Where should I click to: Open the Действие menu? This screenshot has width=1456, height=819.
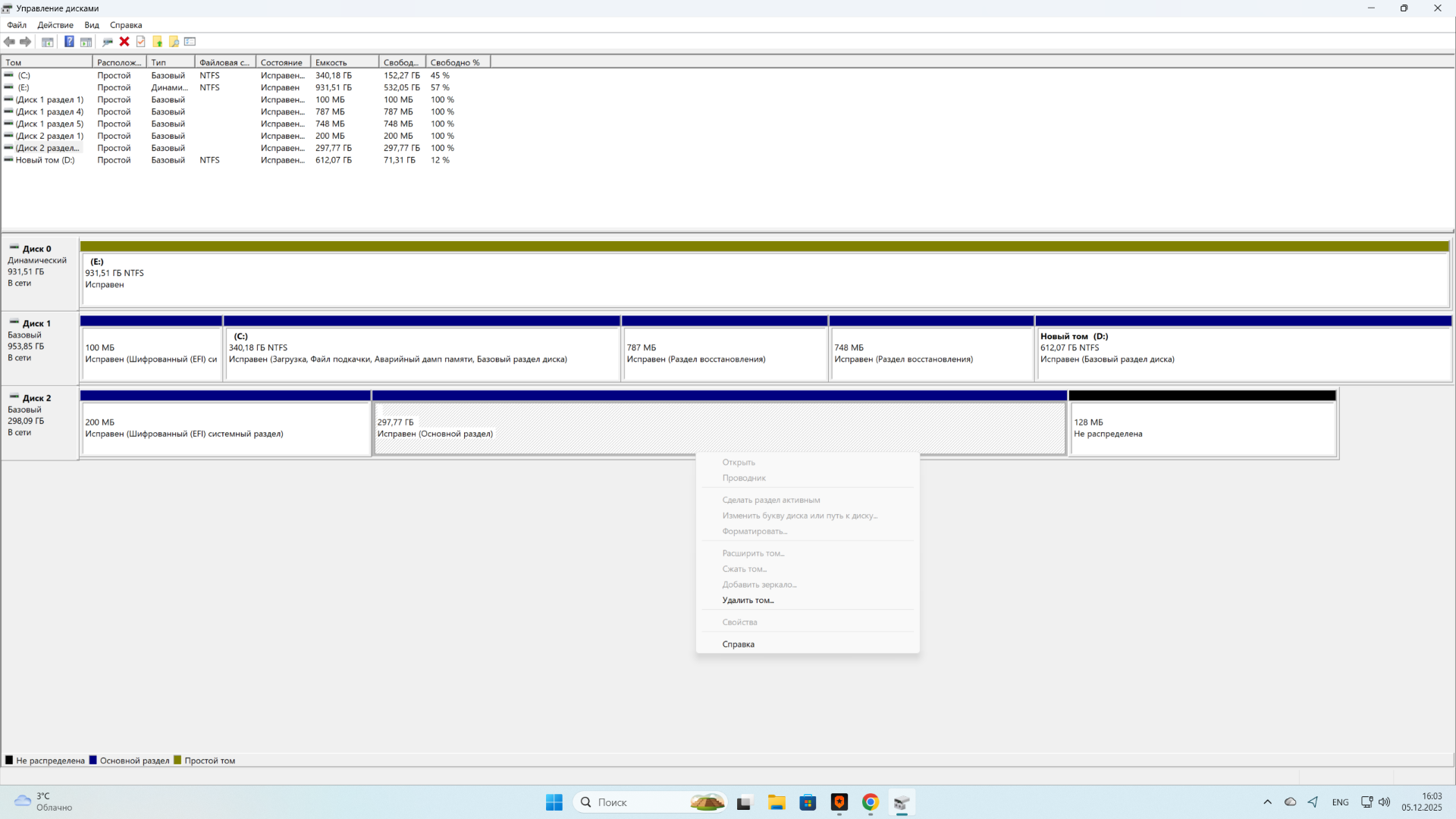pyautogui.click(x=55, y=25)
